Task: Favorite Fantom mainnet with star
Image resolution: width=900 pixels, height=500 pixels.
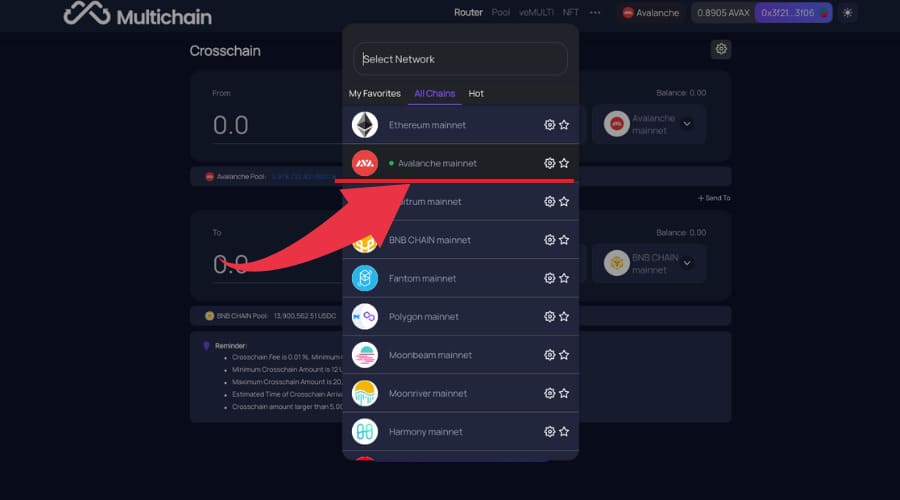Action: coord(564,278)
